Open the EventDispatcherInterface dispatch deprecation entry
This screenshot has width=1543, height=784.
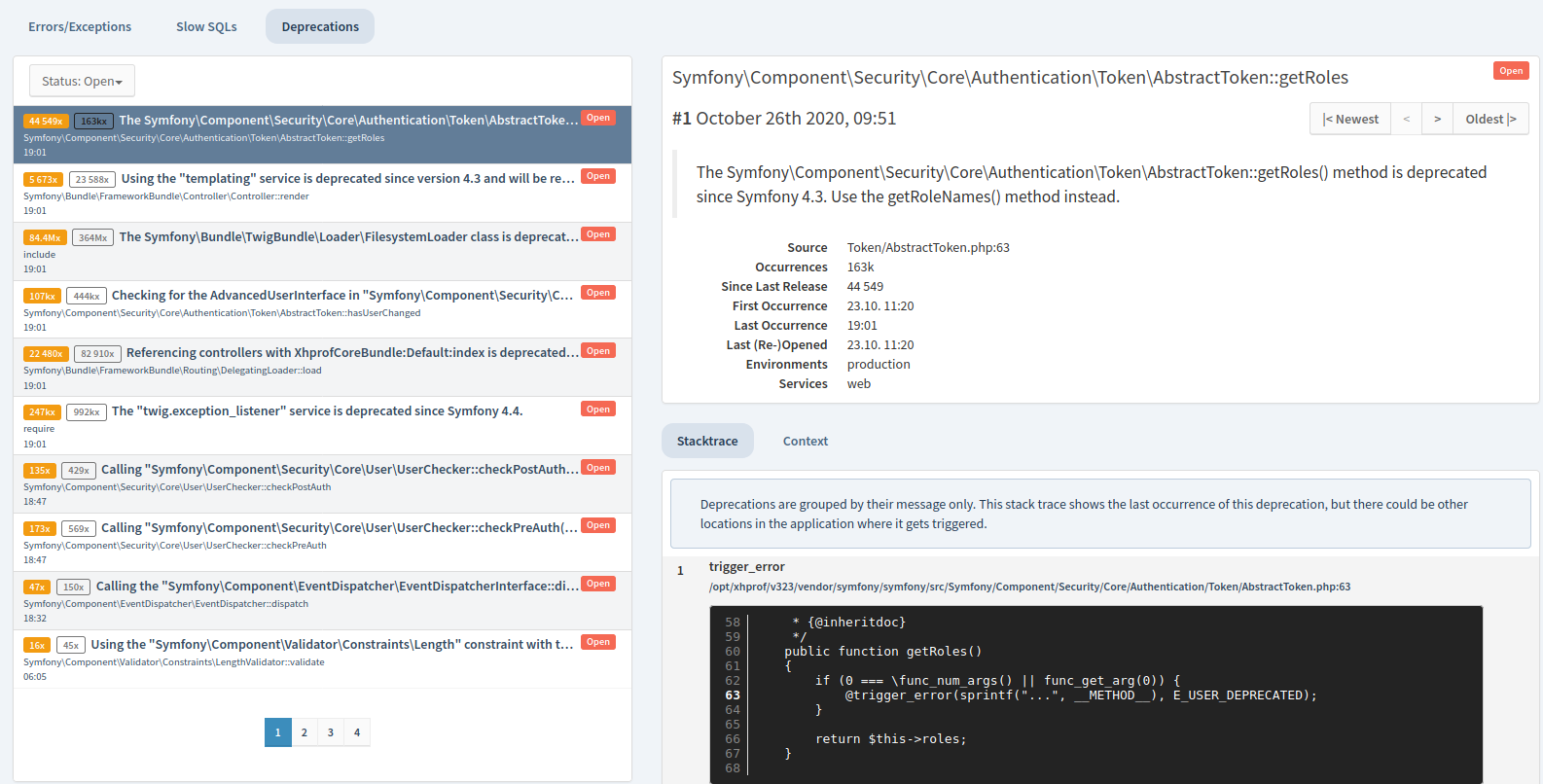coord(322,601)
